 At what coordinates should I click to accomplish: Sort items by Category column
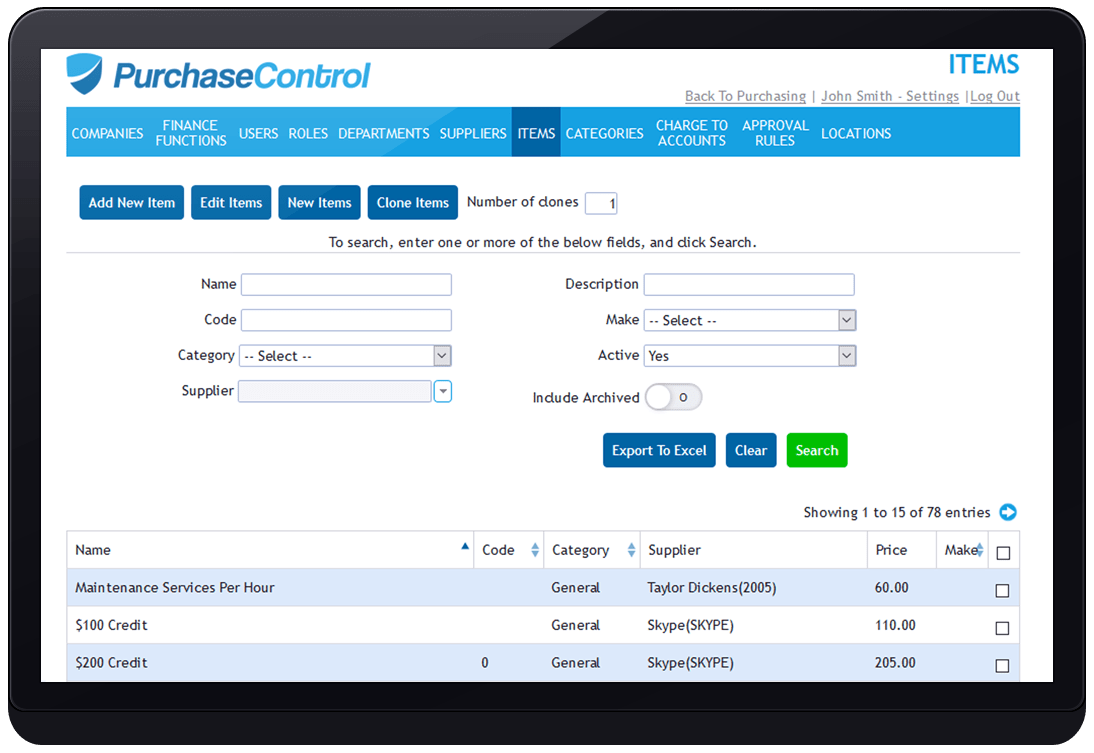(631, 550)
